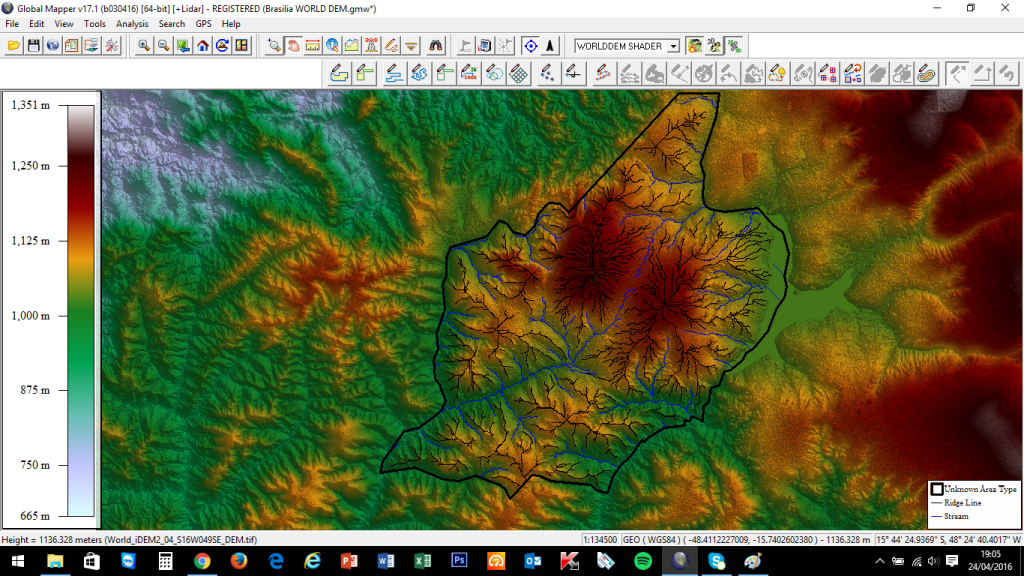Image resolution: width=1024 pixels, height=576 pixels.
Task: Click the Open Data File folder icon
Action: point(14,45)
